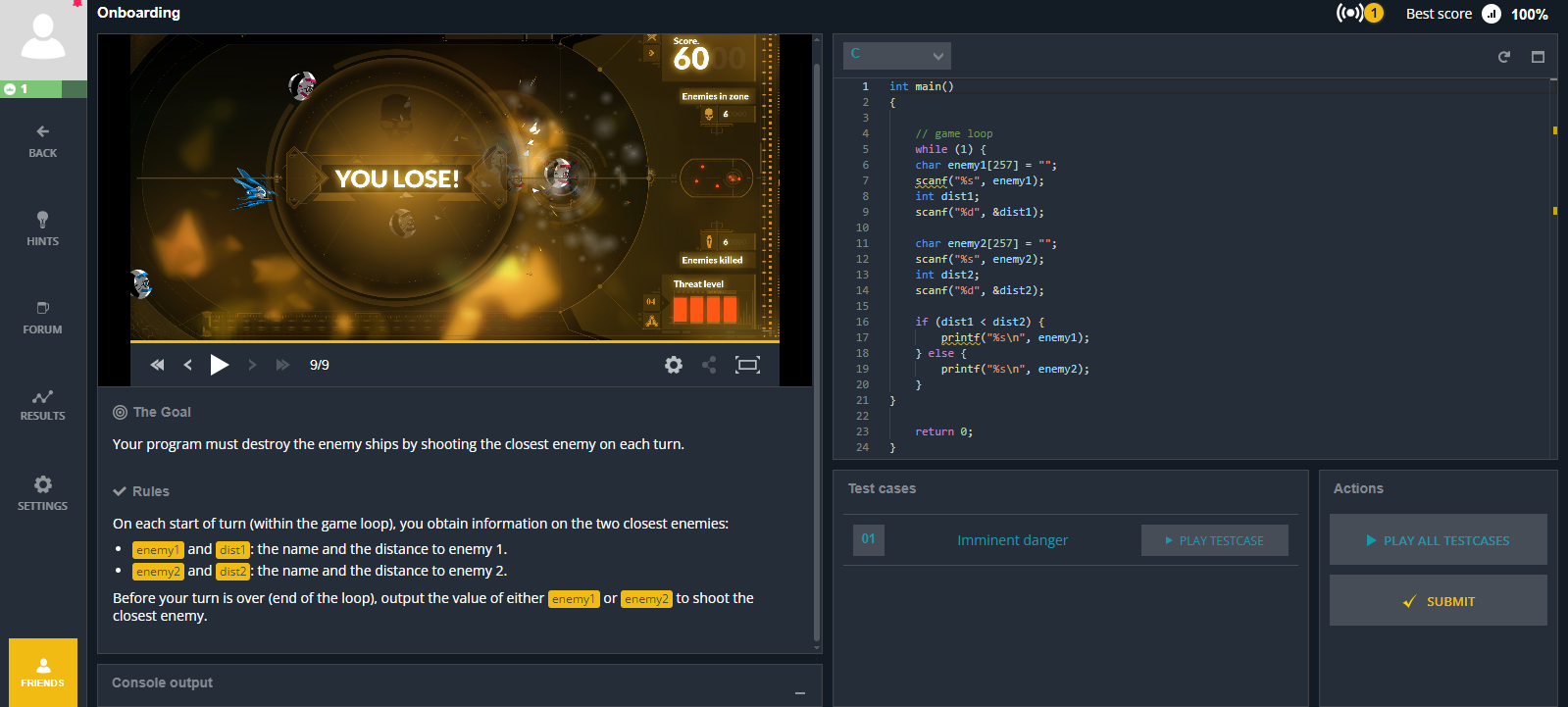Viewport: 1568px width, 707px height.
Task: Open the replay viewer settings gear
Action: 673,365
